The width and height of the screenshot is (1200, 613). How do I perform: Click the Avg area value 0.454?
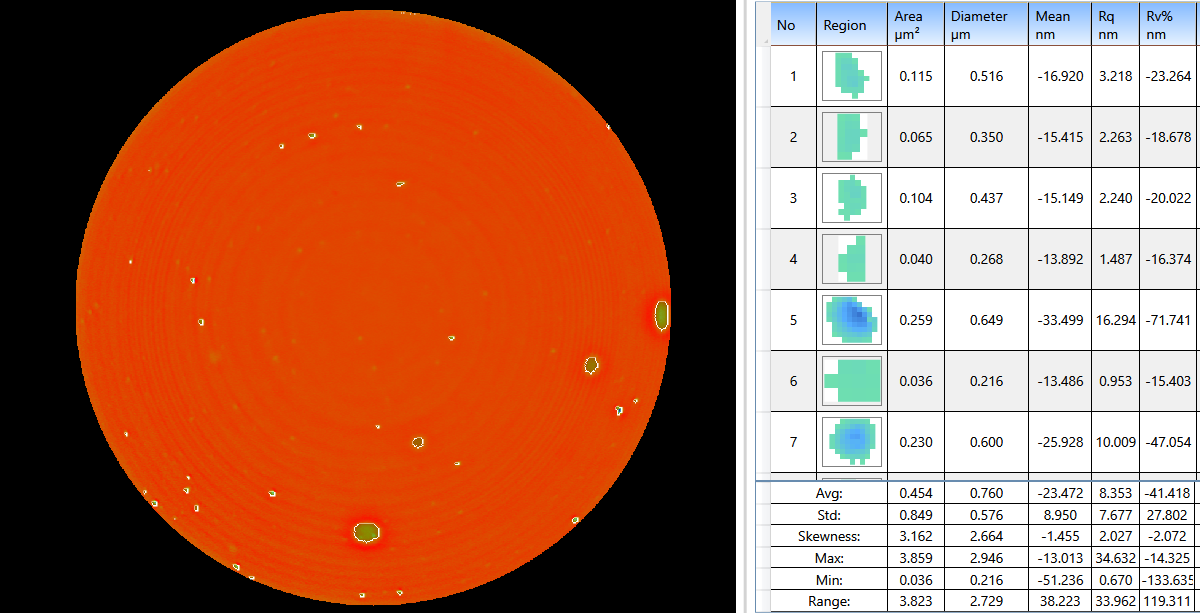click(916, 493)
